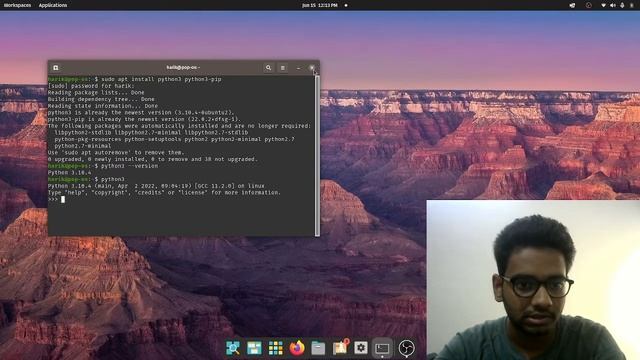Click the power indicator at top bar end
The height and width of the screenshot is (360, 640).
click(x=632, y=5)
